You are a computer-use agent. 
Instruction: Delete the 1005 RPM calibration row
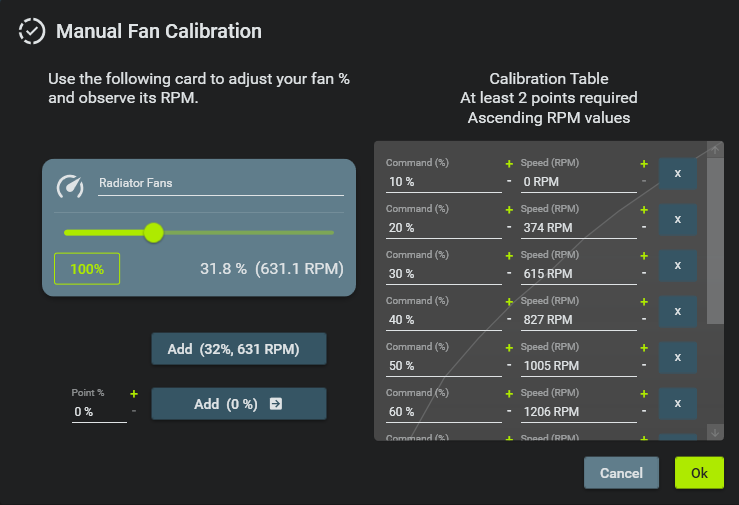coord(678,357)
